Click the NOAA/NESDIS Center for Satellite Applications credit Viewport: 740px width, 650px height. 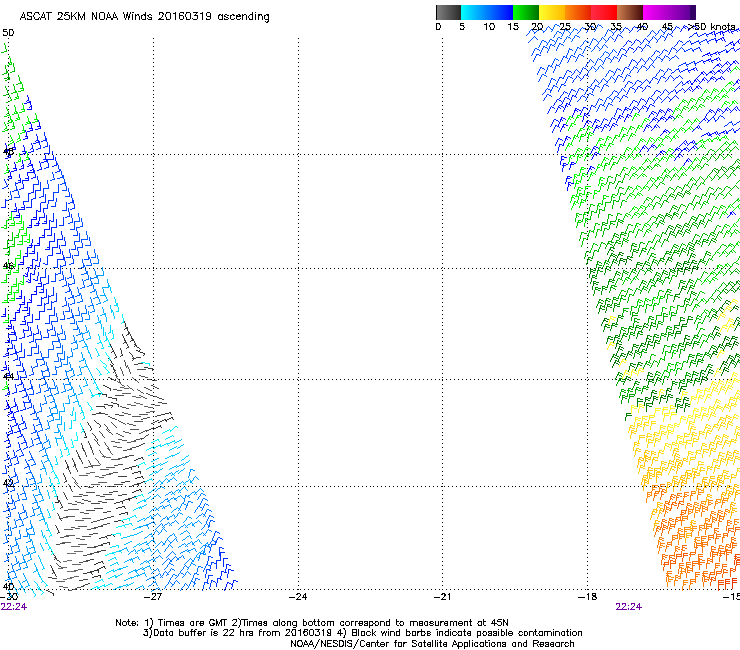coord(432,644)
